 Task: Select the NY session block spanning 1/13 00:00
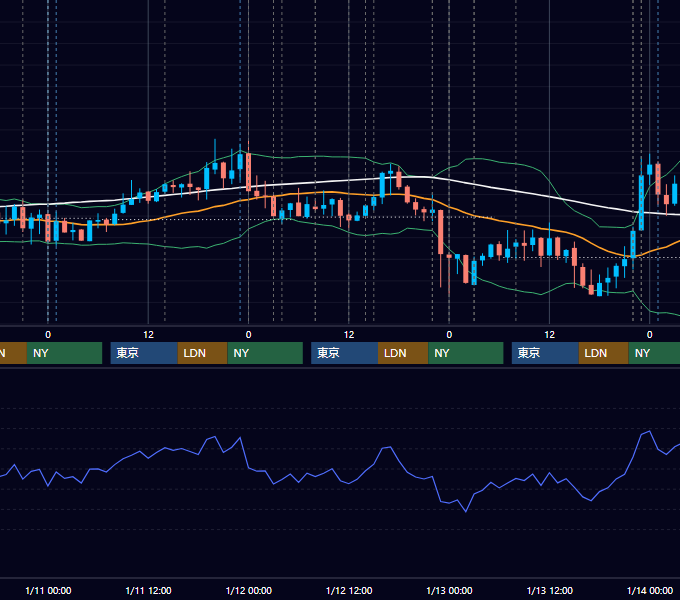pos(466,353)
